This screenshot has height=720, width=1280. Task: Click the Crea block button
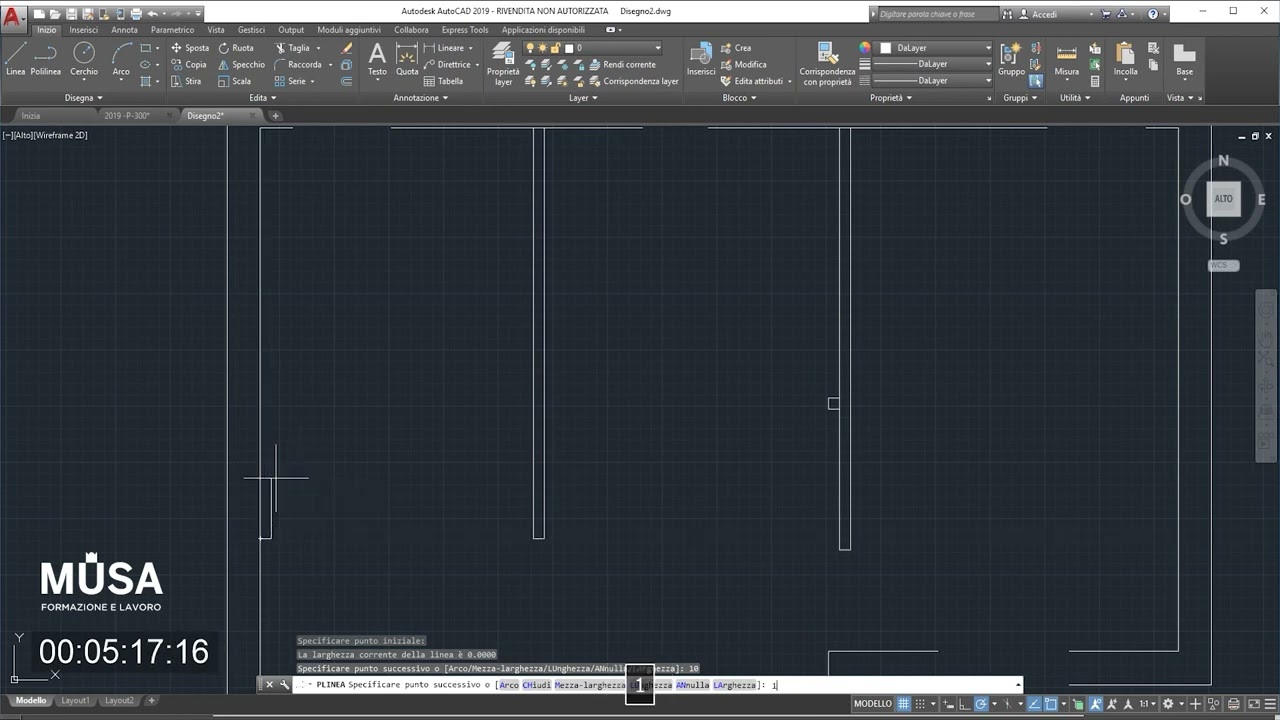point(735,48)
